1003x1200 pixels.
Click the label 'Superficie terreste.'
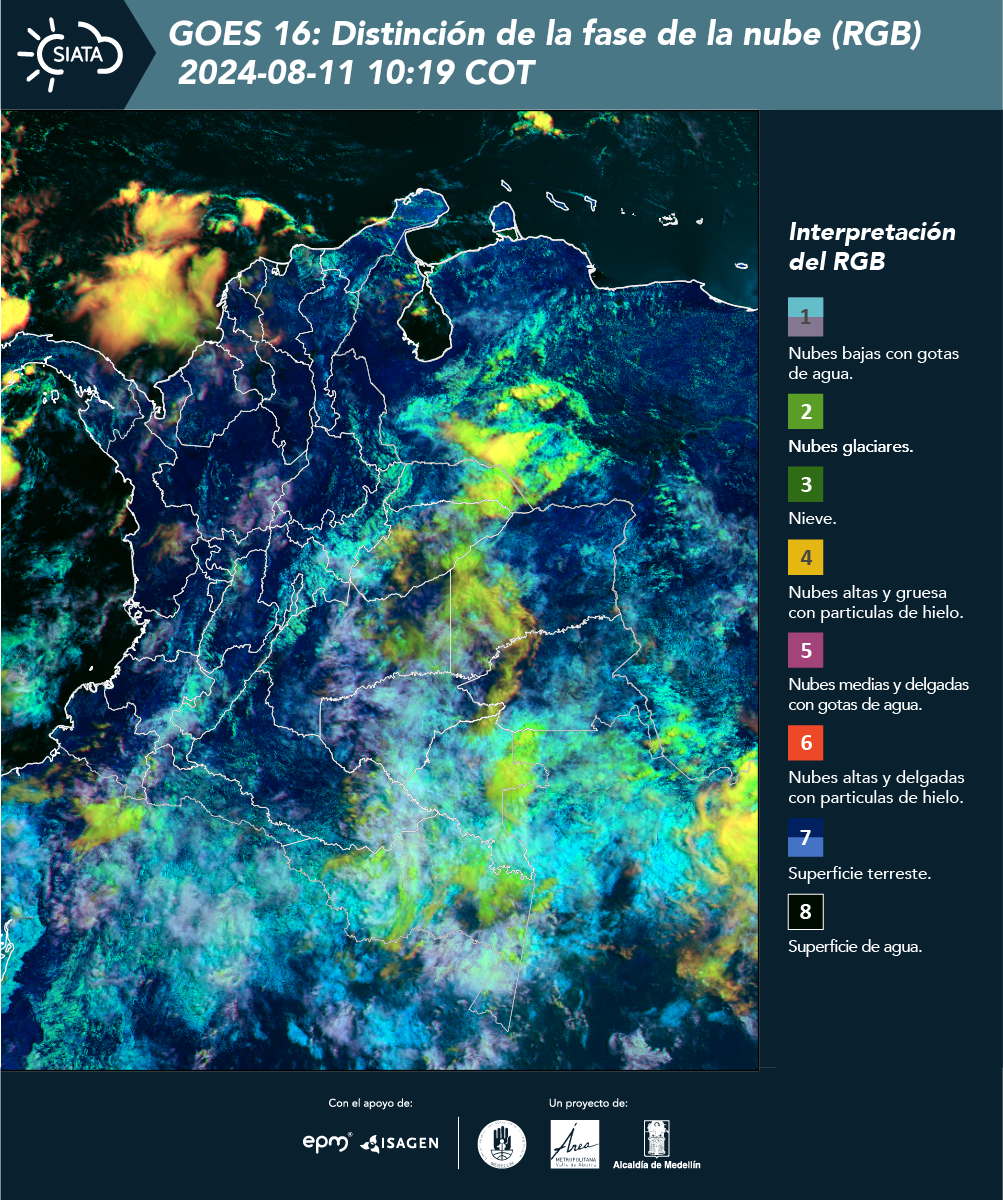(860, 873)
